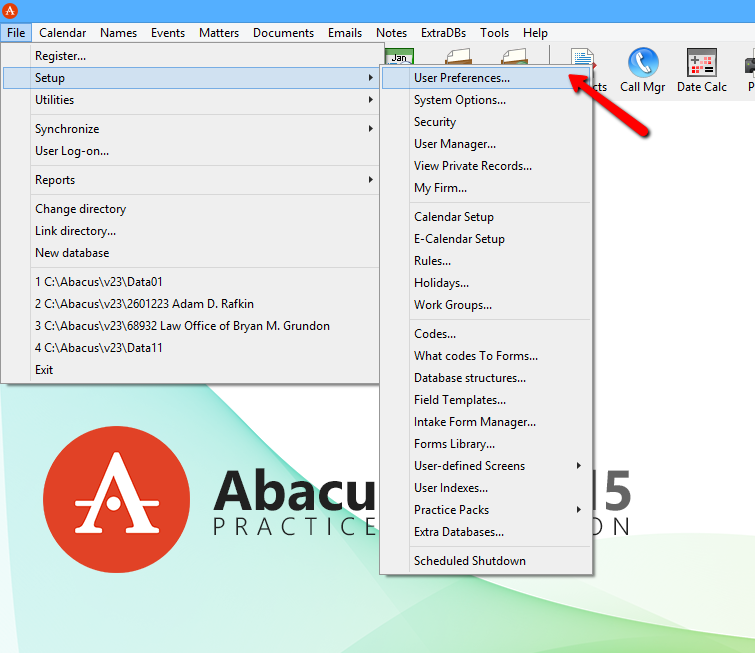Open the Help menu
This screenshot has height=653, width=755.
pos(535,33)
